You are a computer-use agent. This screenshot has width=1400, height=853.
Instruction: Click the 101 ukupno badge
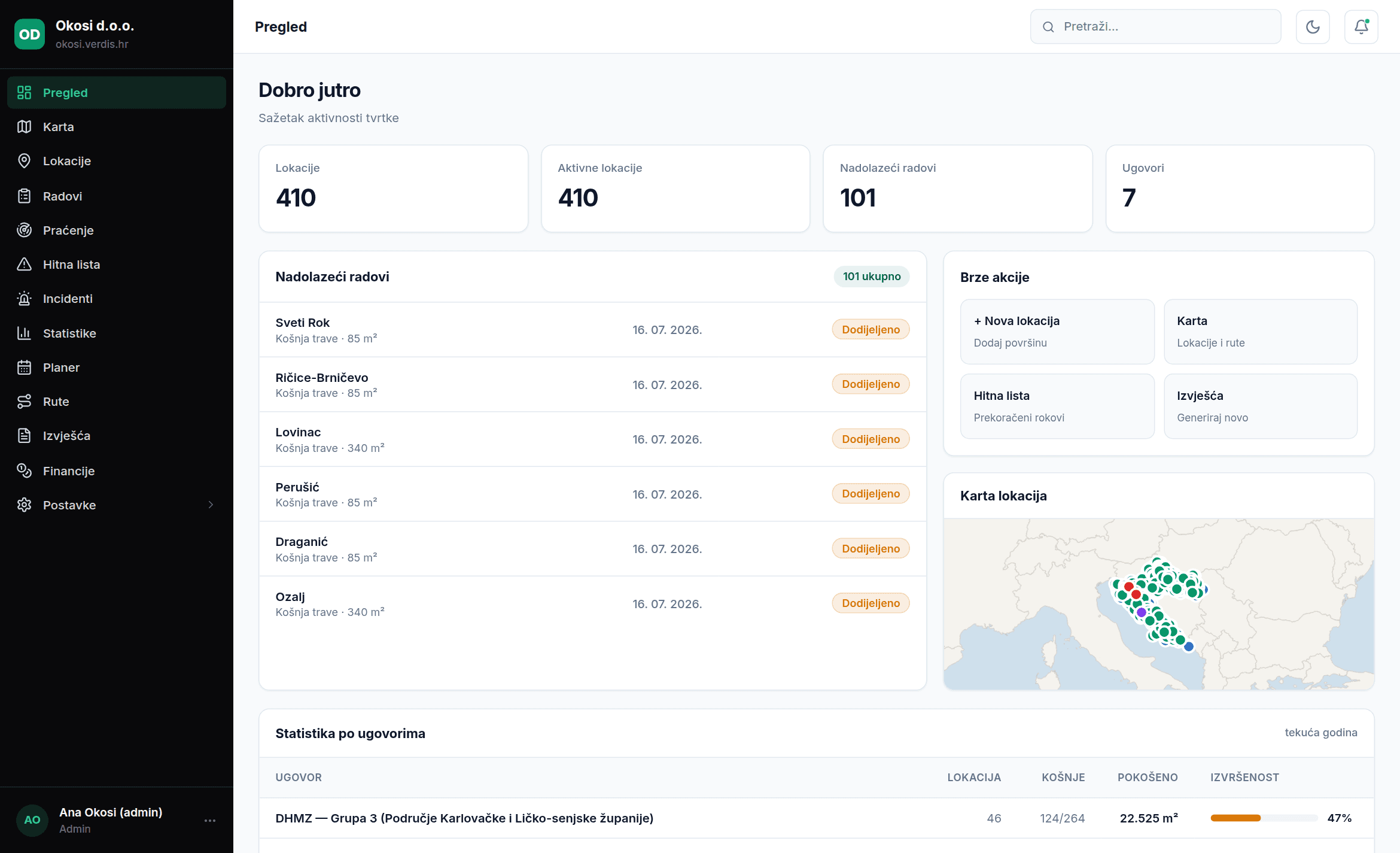click(872, 277)
